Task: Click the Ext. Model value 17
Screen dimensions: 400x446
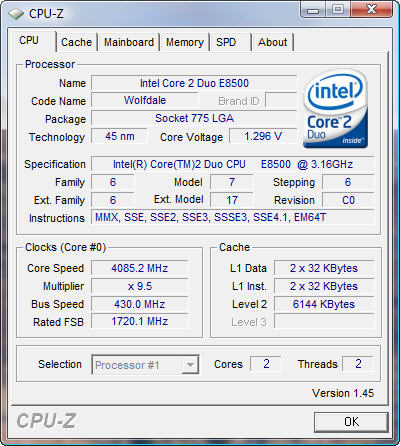Action: pyautogui.click(x=231, y=200)
